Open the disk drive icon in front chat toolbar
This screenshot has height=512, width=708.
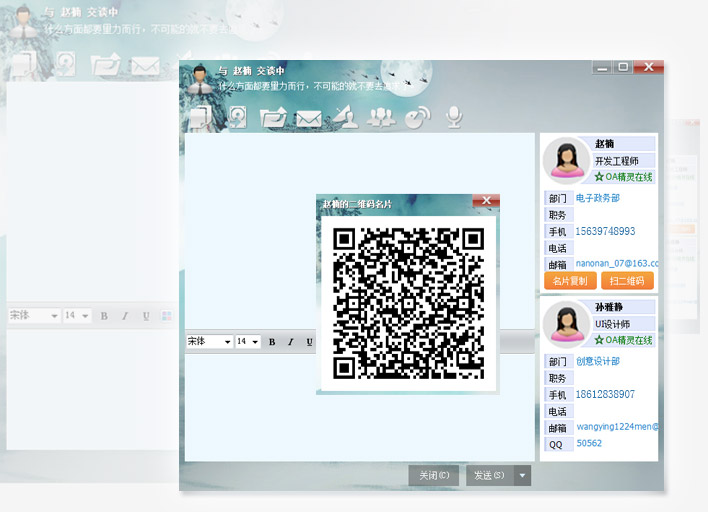coord(238,117)
